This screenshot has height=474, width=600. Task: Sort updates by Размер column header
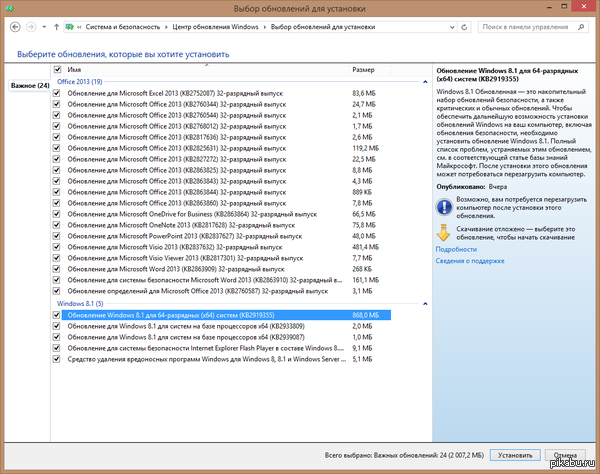click(x=364, y=70)
